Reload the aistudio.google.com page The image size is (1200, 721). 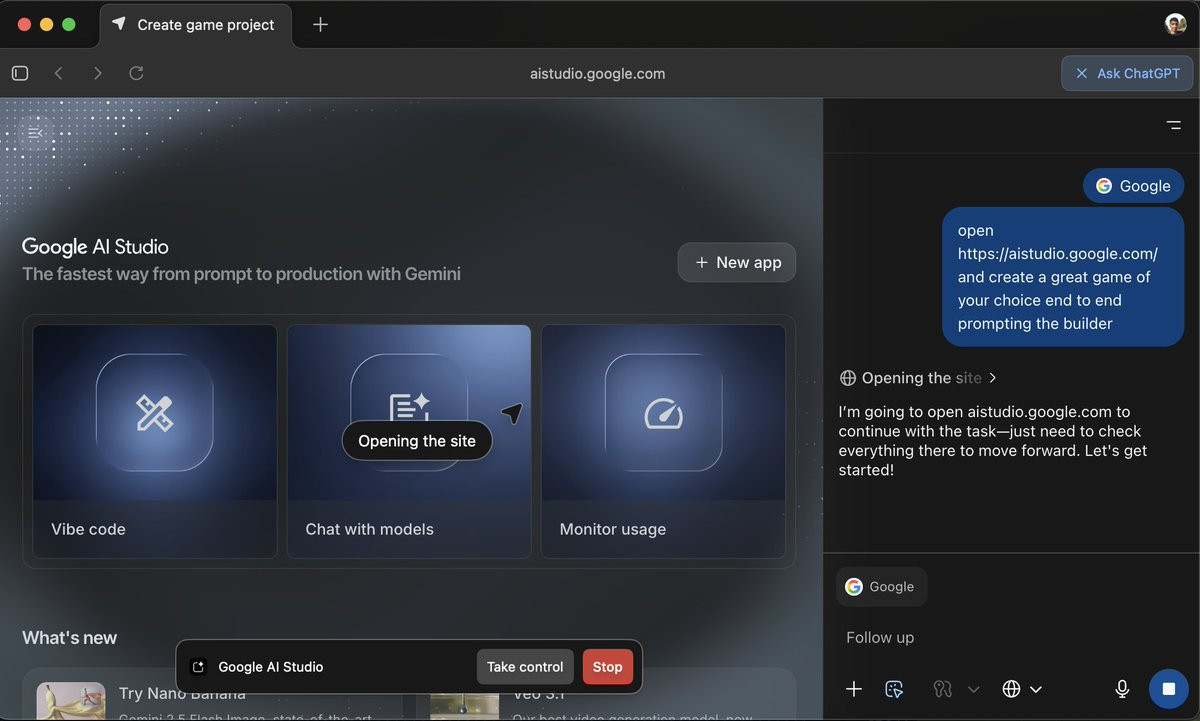pos(137,73)
